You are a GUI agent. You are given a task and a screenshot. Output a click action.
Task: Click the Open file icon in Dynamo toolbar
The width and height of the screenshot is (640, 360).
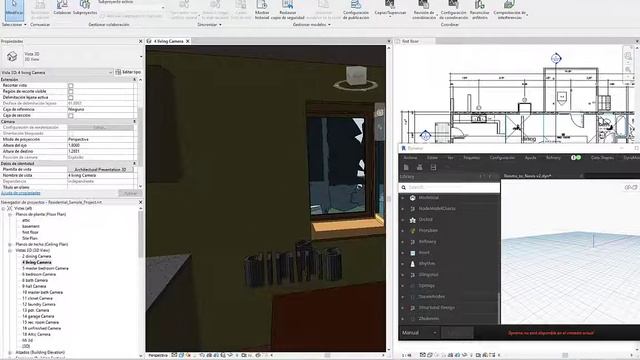coord(420,167)
